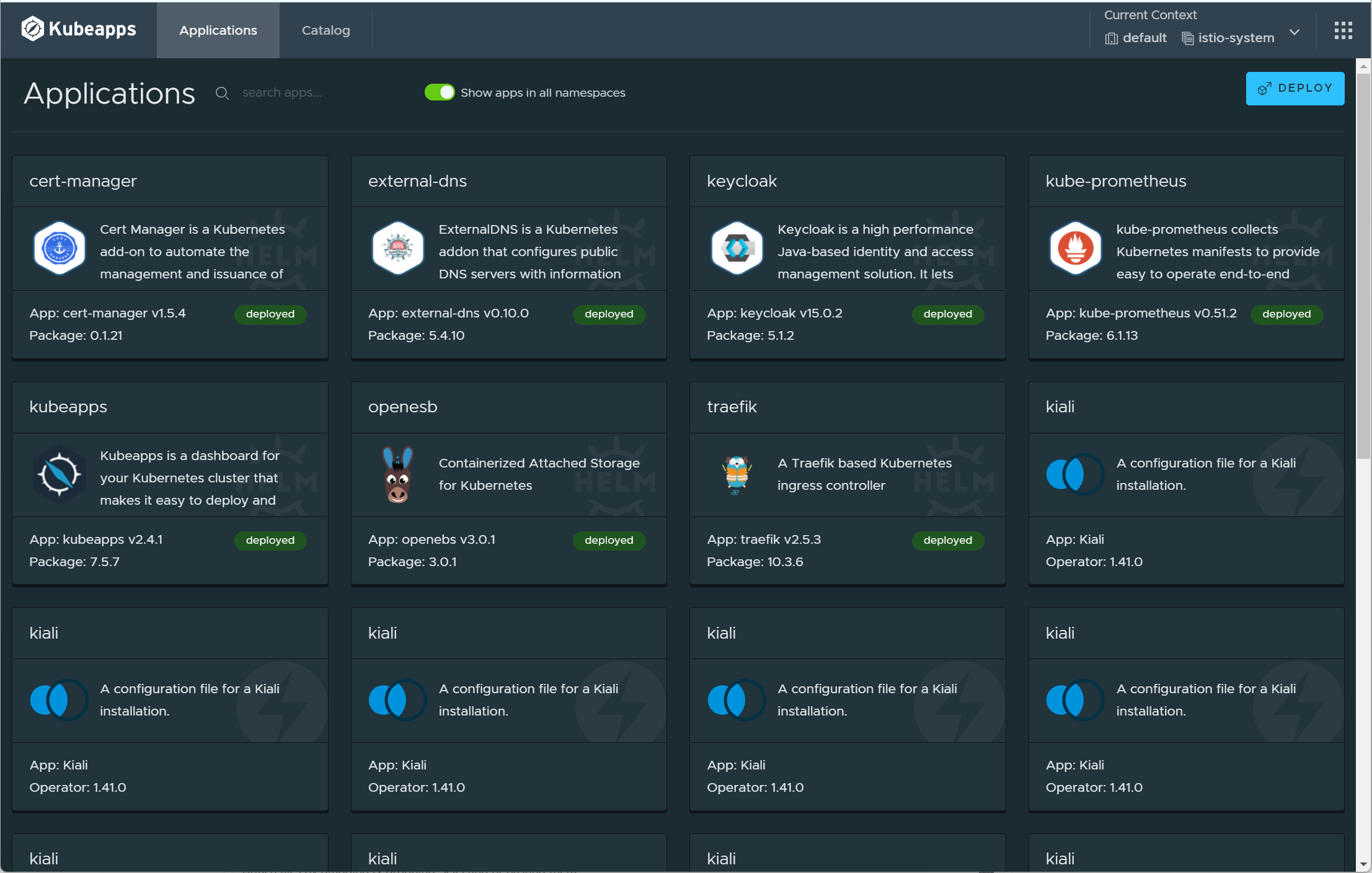Select the Applications navigation tab
The height and width of the screenshot is (873, 1372).
point(218,30)
